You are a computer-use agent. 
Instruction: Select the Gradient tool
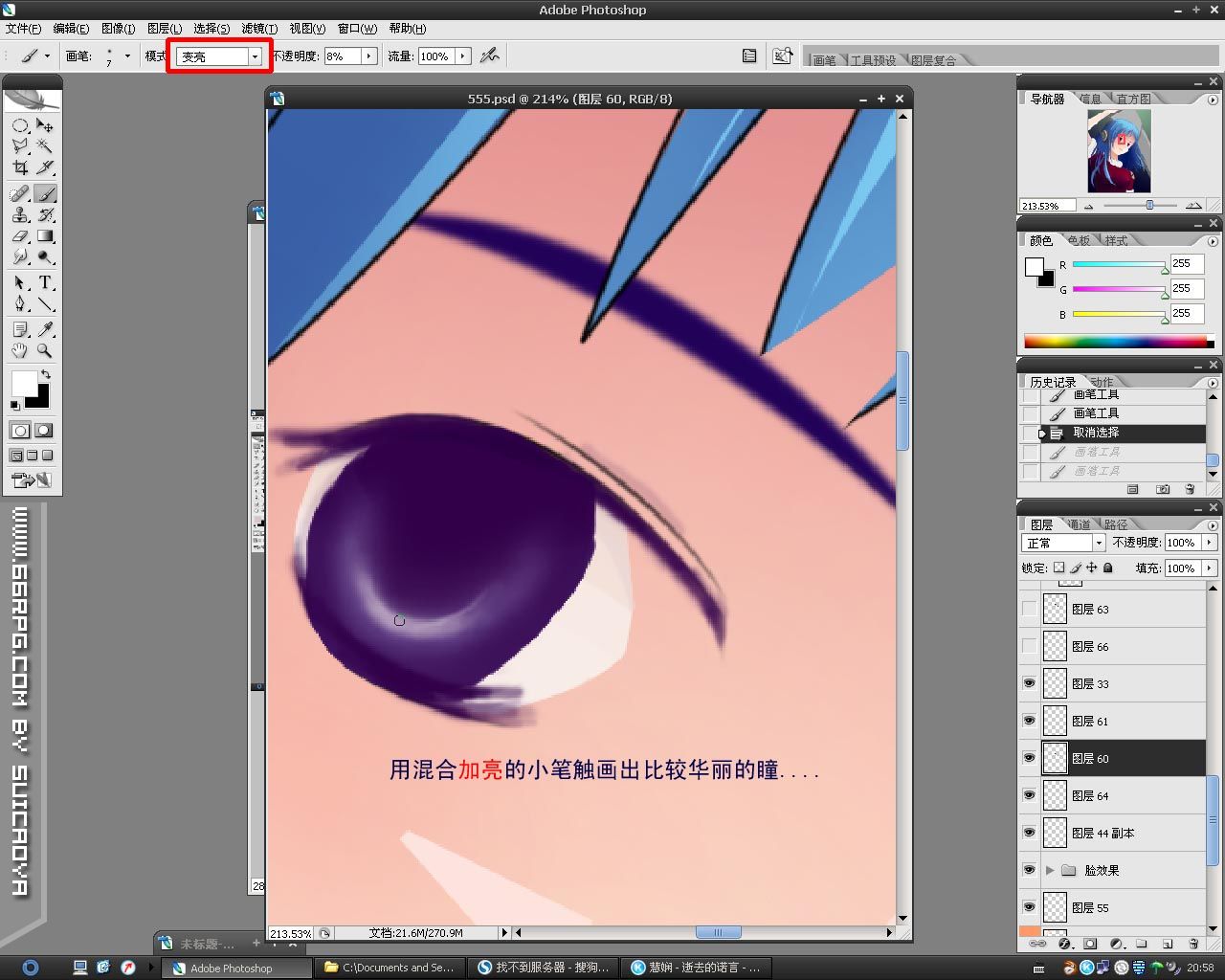pyautogui.click(x=45, y=235)
